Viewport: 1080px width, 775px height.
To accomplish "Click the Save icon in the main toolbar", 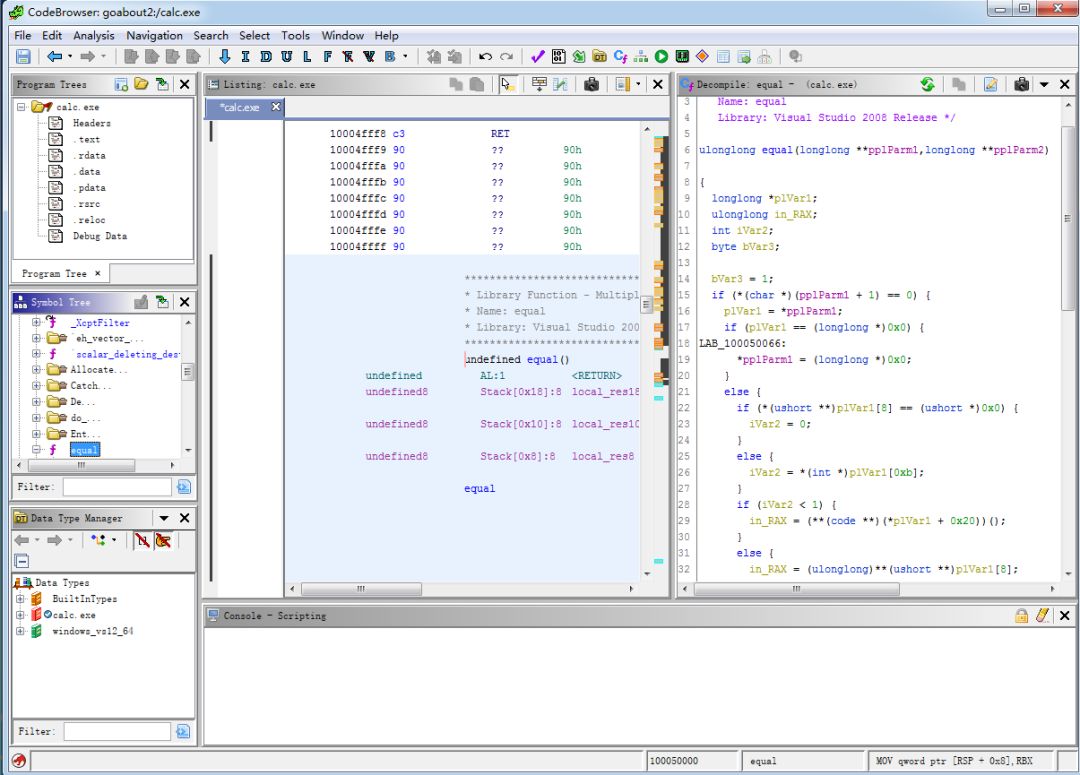I will point(22,57).
